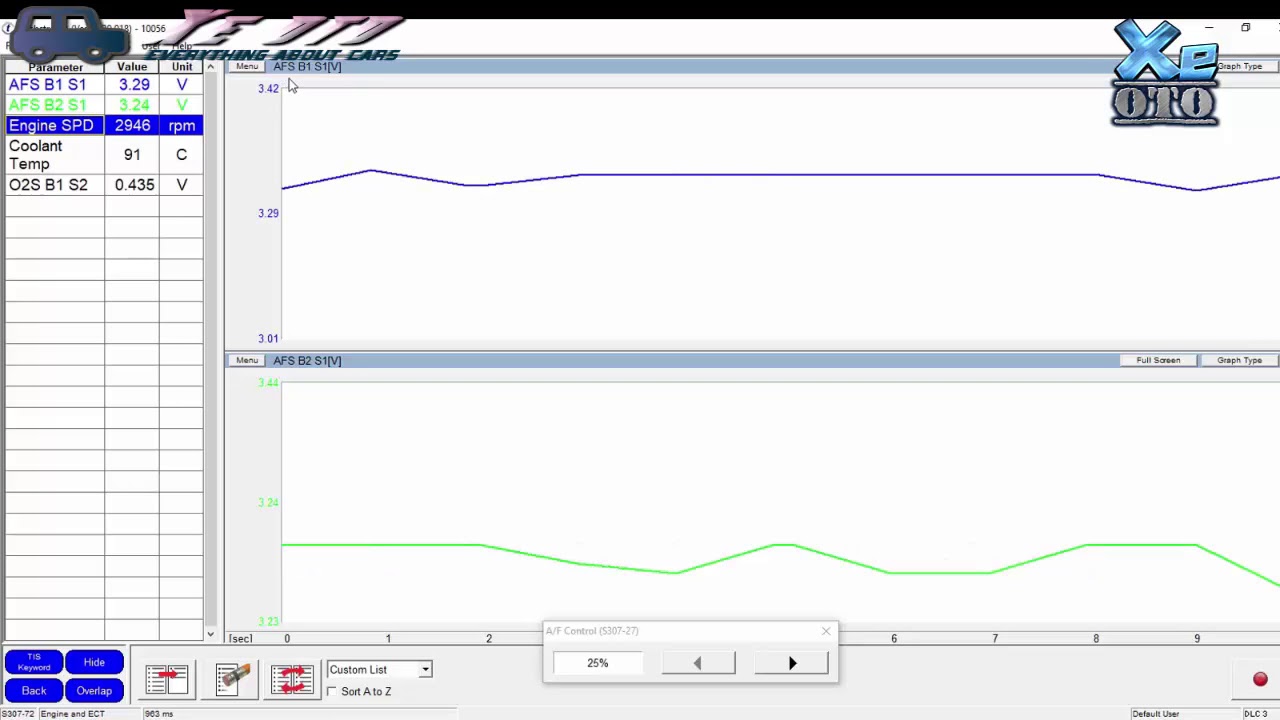
Task: Click the 2946 engine speed value
Action: tap(132, 126)
